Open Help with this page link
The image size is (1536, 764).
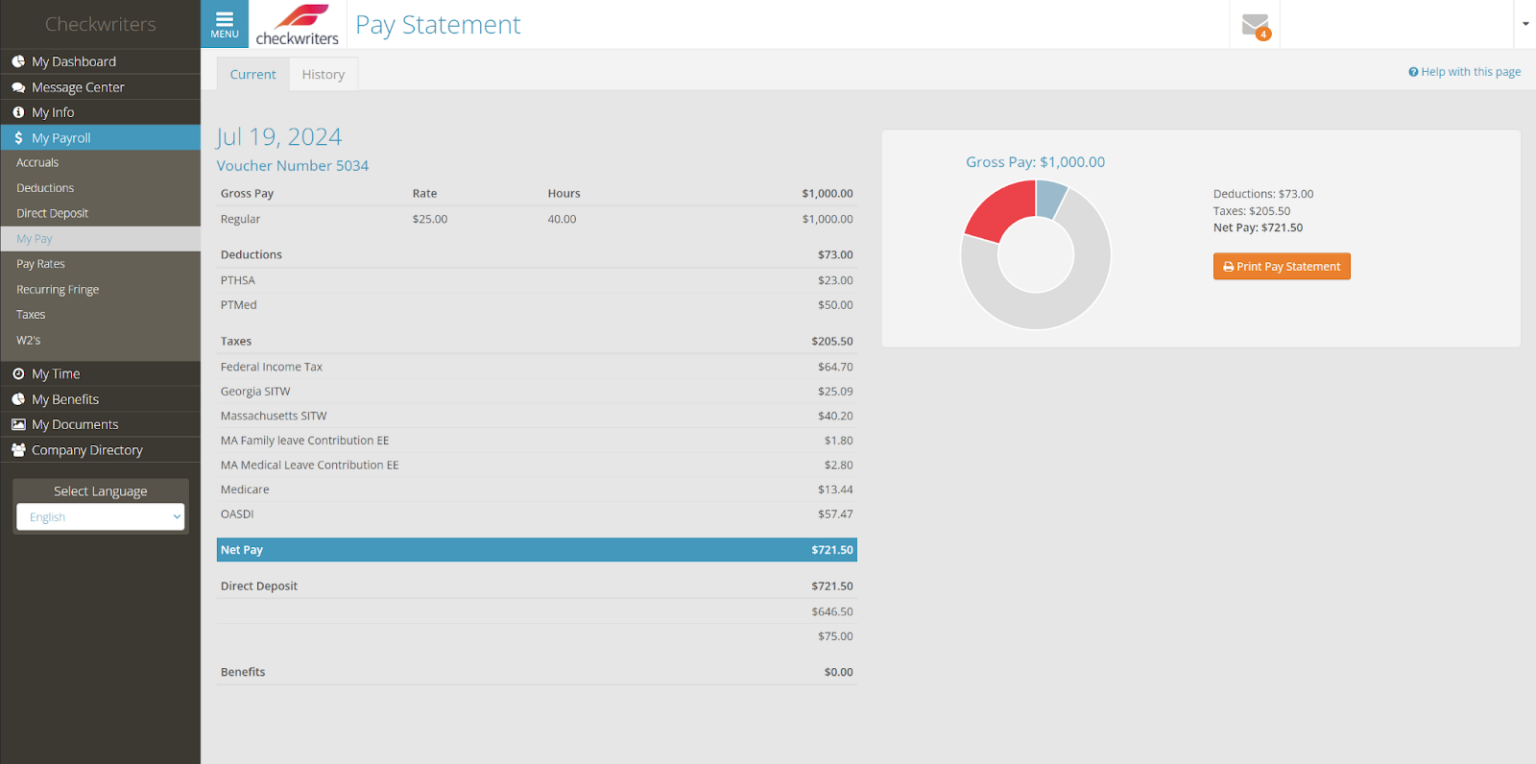1464,72
